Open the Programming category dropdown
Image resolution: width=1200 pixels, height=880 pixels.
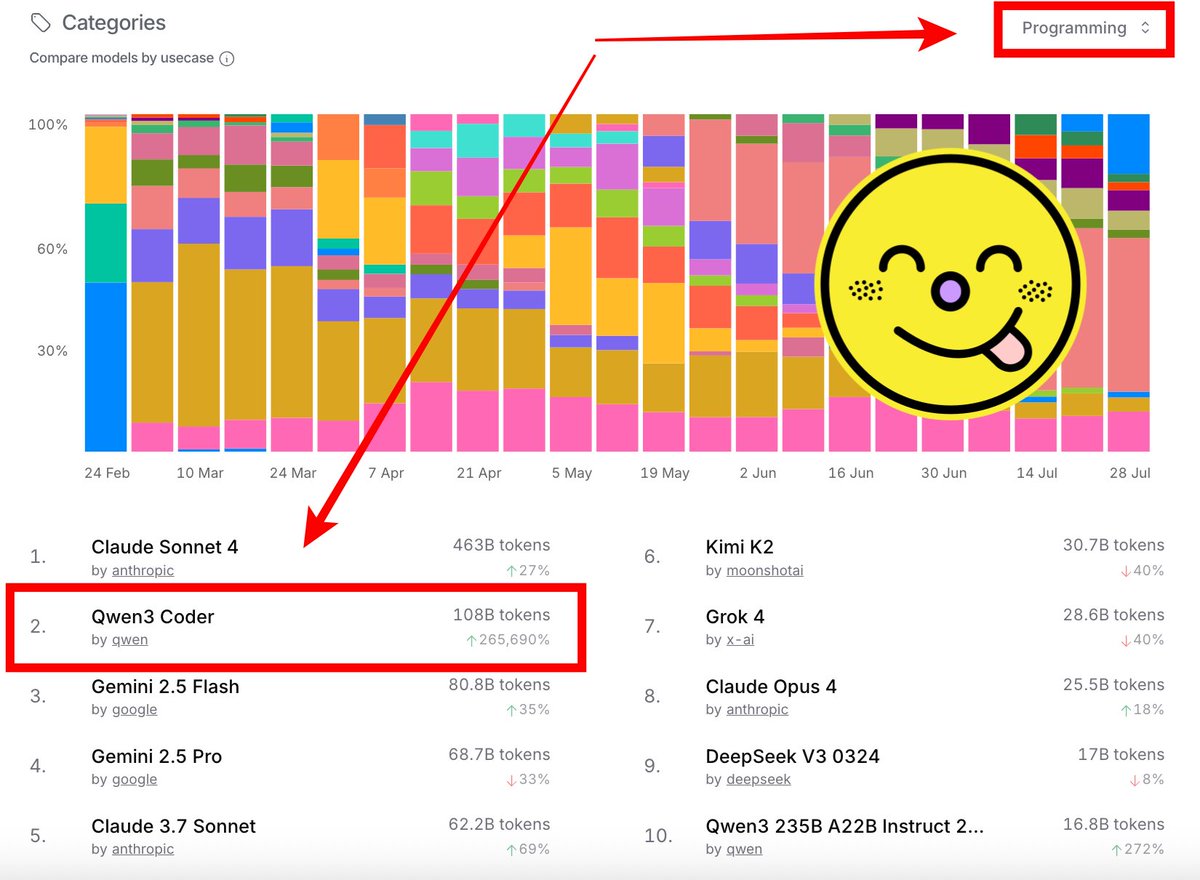click(x=1086, y=28)
